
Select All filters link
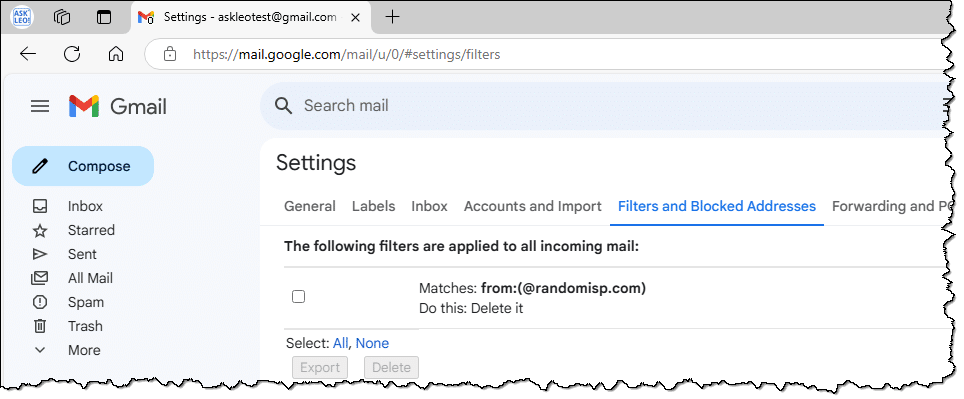click(340, 343)
